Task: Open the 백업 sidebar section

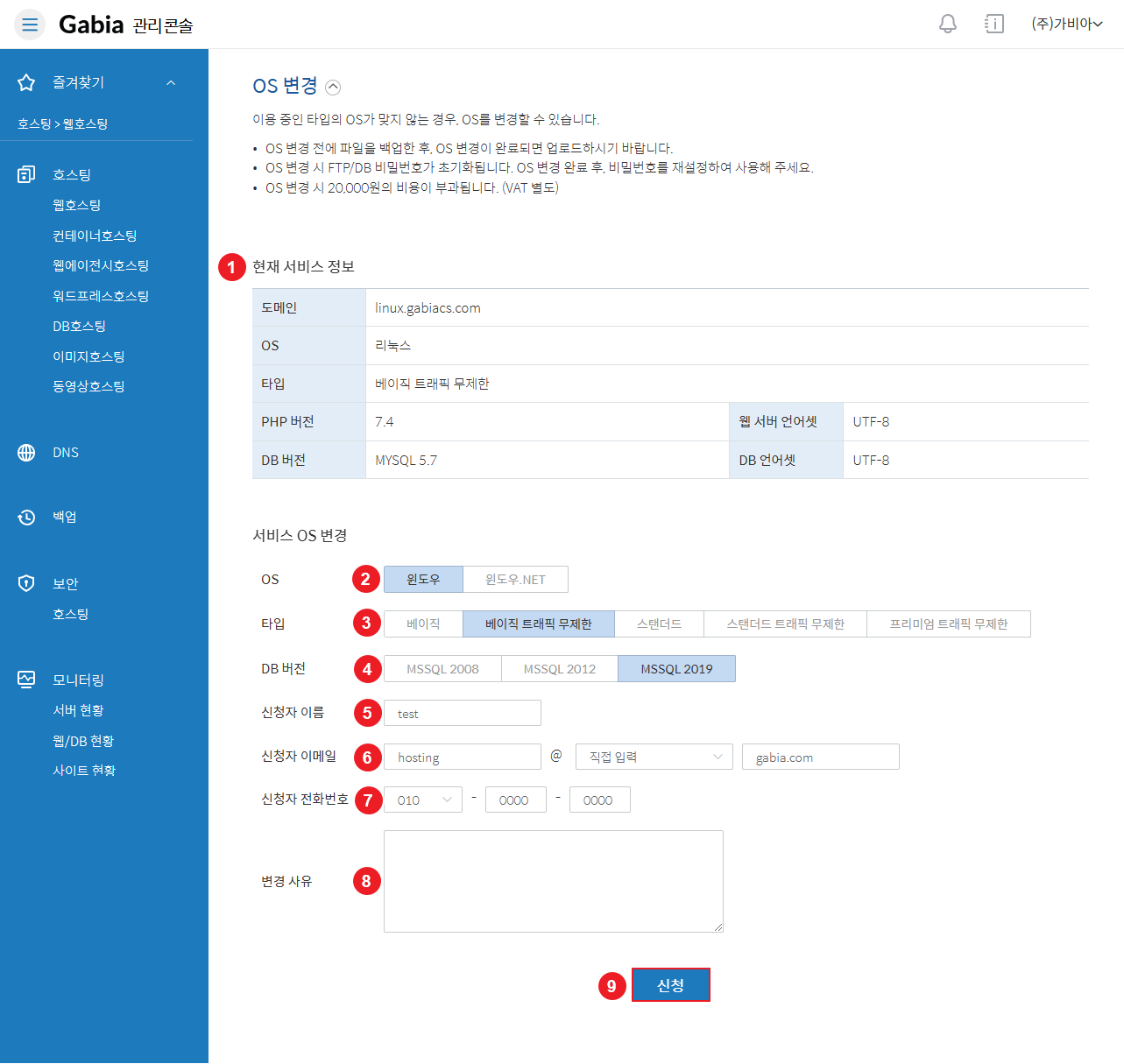Action: tap(65, 517)
